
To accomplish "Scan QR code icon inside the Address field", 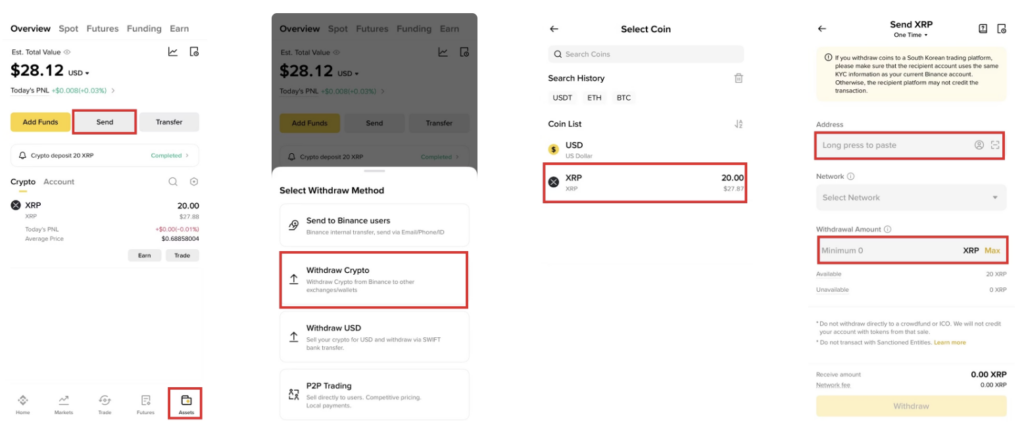I will 995,145.
